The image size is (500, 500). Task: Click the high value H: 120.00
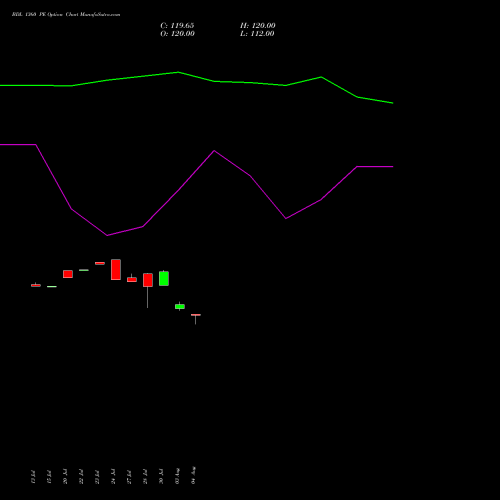point(258,26)
